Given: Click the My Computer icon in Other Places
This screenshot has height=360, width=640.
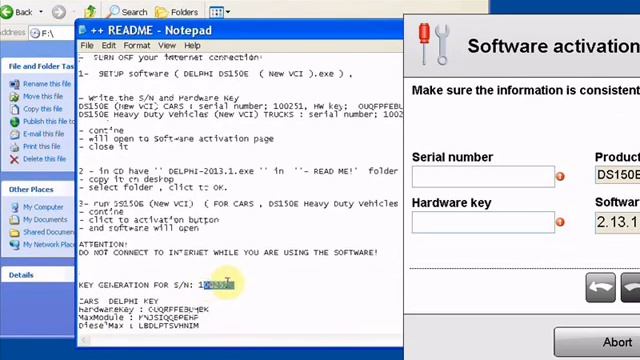Looking at the screenshot, I should pos(14,207).
